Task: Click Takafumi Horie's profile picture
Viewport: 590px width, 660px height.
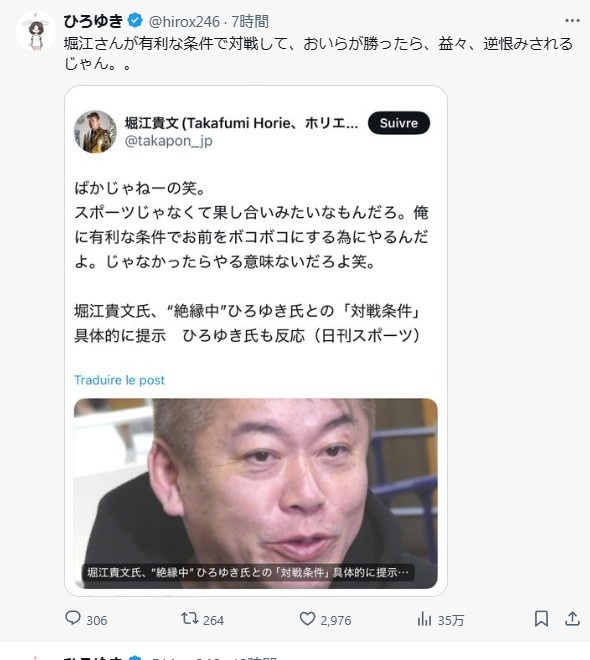Action: 95,131
